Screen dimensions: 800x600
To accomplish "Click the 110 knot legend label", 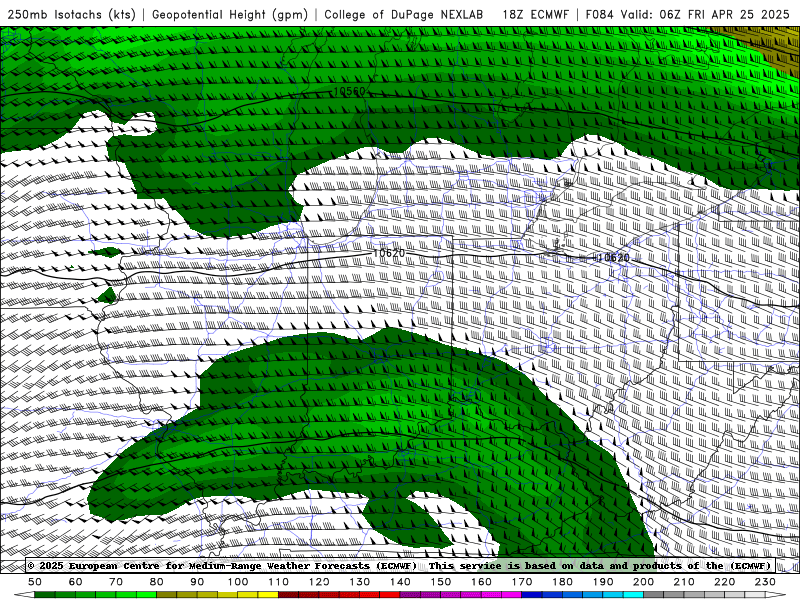I will (x=278, y=582).
